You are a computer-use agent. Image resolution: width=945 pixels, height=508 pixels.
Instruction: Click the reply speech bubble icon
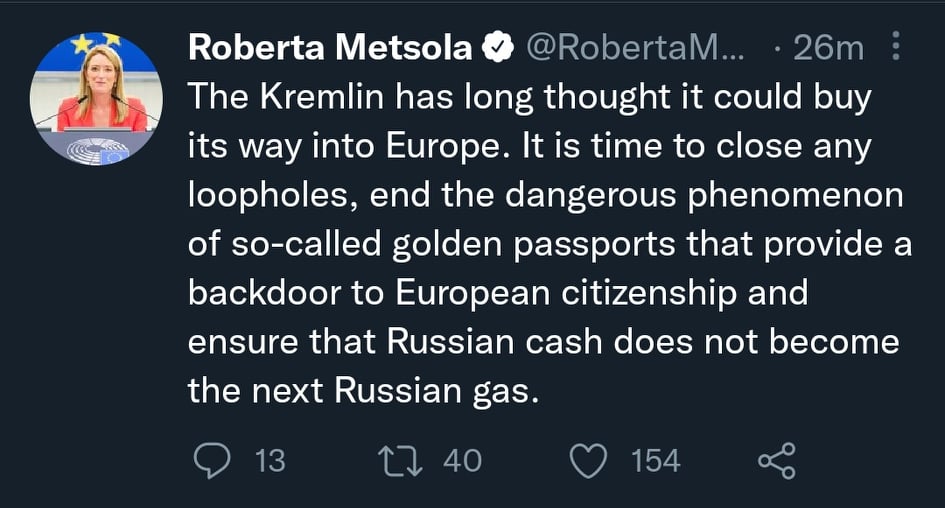coord(211,460)
